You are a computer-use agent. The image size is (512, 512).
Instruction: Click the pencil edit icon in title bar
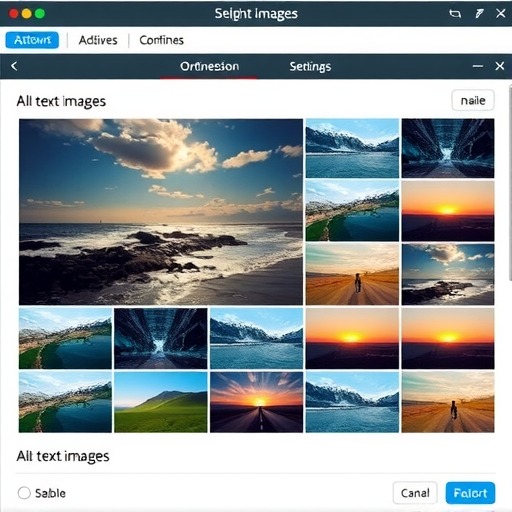(x=479, y=14)
